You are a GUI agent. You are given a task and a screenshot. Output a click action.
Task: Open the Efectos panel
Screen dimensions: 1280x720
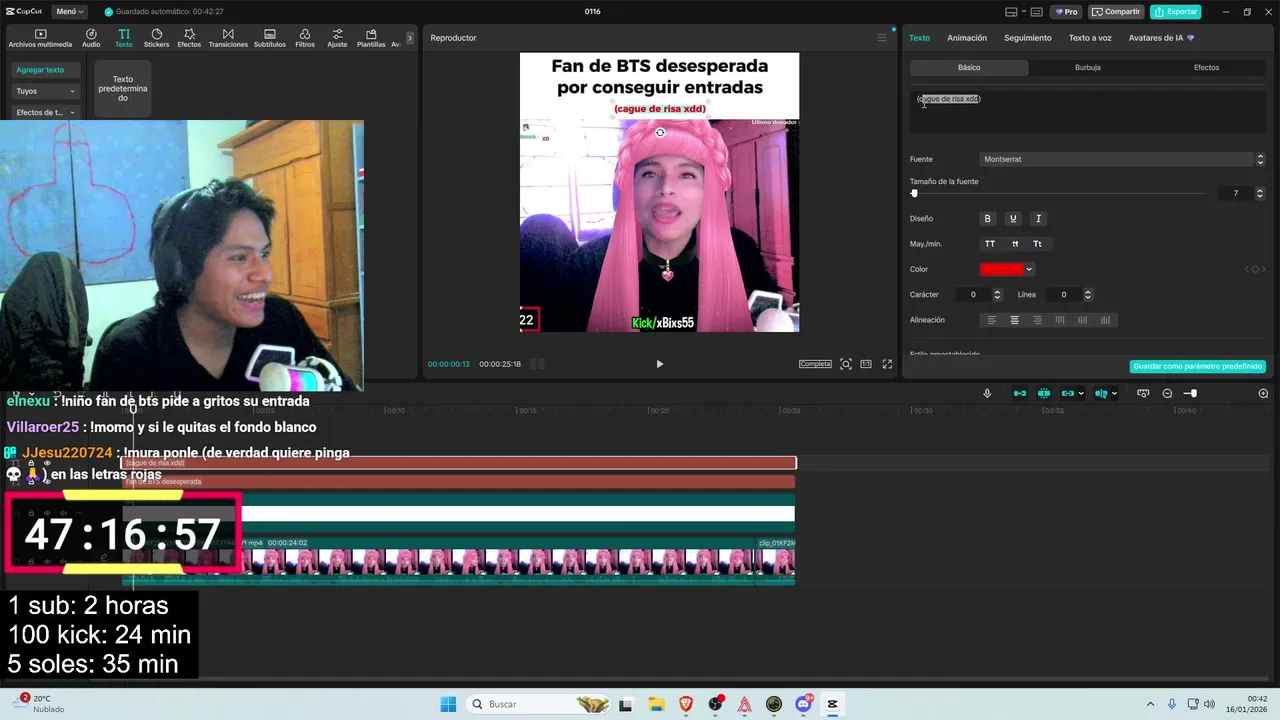coord(189,38)
